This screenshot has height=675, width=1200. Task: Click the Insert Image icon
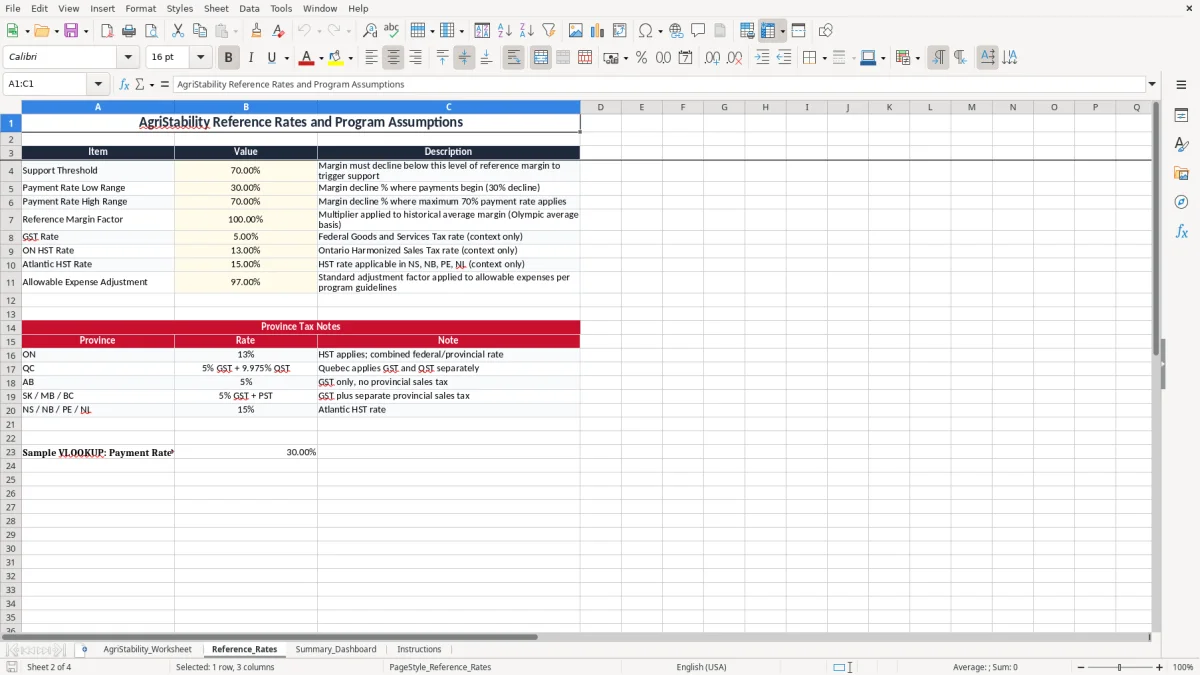click(576, 31)
